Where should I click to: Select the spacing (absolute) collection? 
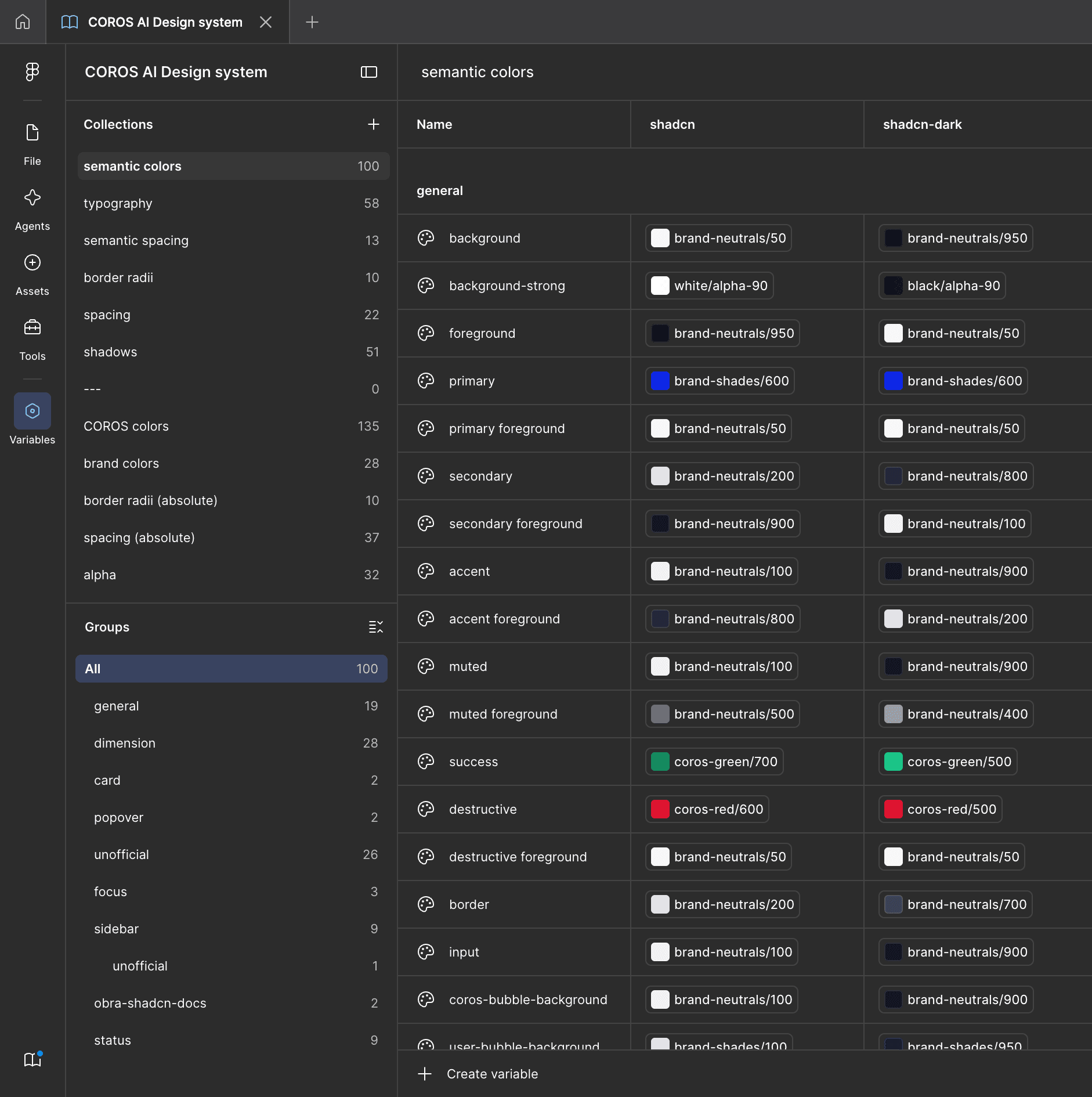pyautogui.click(x=233, y=537)
